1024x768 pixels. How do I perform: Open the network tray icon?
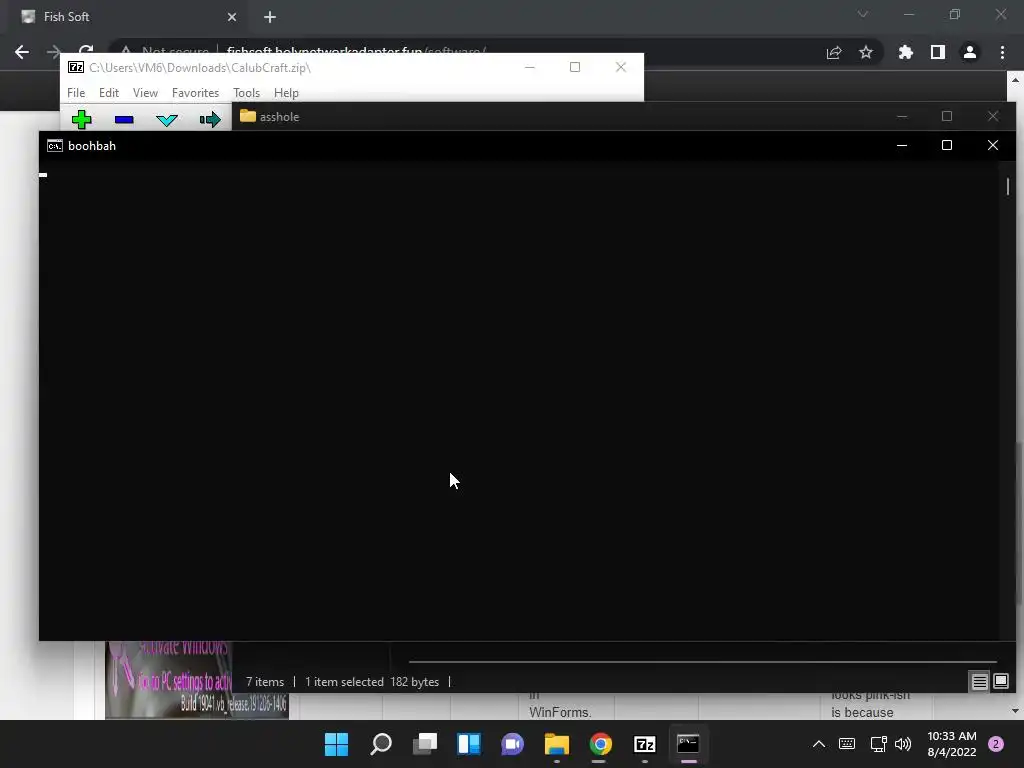pyautogui.click(x=878, y=744)
